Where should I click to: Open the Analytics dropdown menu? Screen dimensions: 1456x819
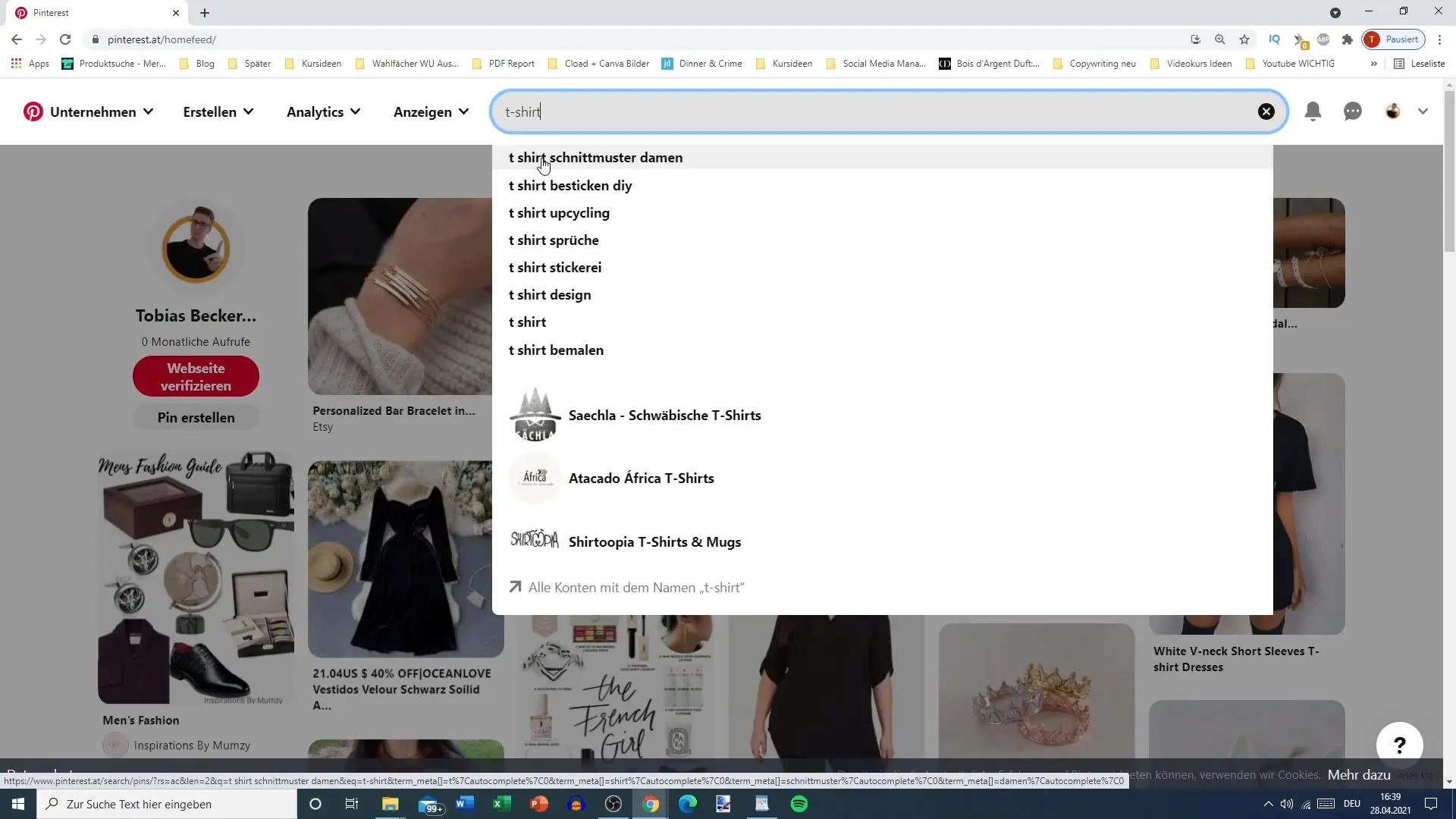pos(323,111)
